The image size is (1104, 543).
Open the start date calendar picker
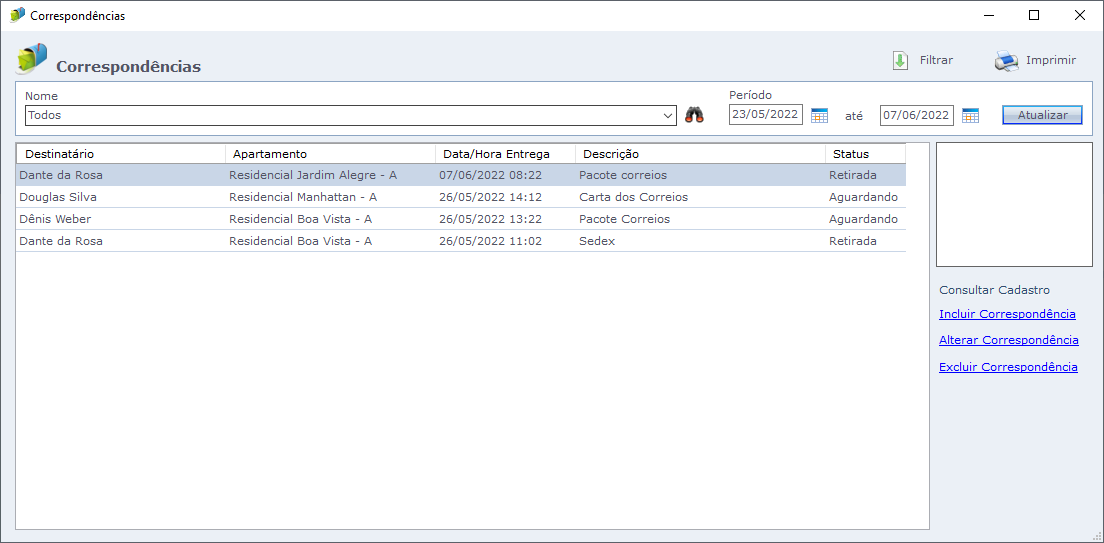click(819, 115)
